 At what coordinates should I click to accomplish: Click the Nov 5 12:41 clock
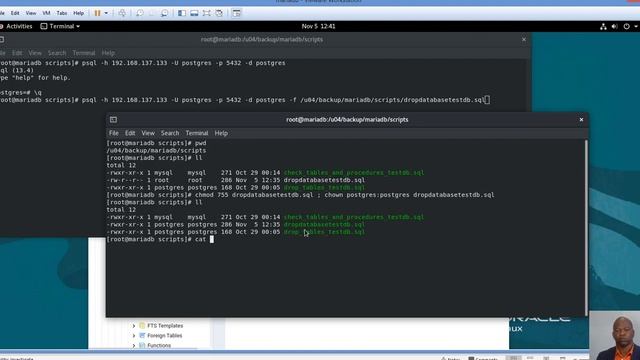(x=318, y=26)
